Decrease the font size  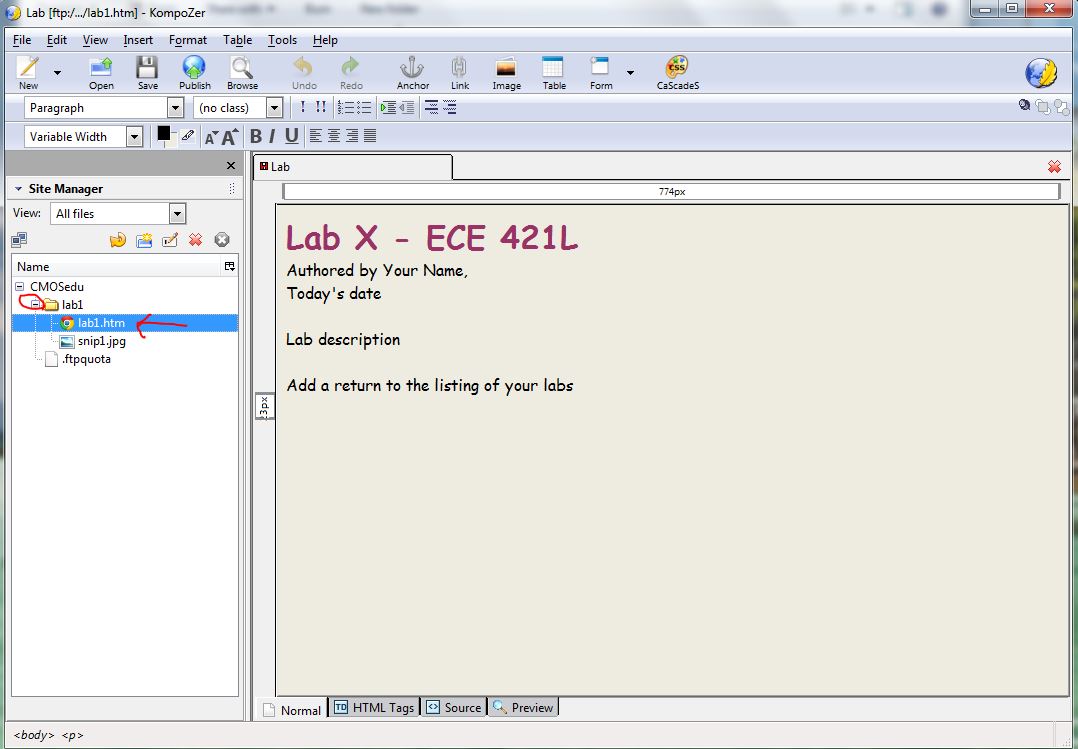tap(211, 138)
